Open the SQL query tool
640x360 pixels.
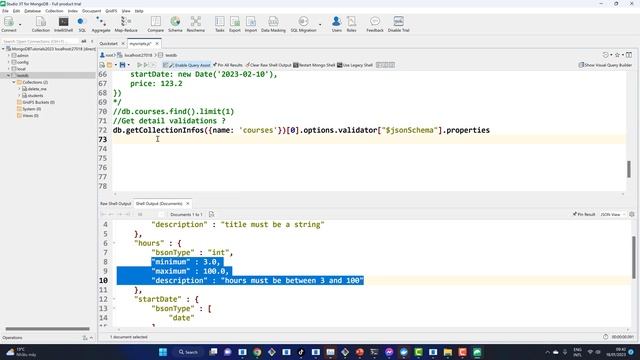coord(82,24)
